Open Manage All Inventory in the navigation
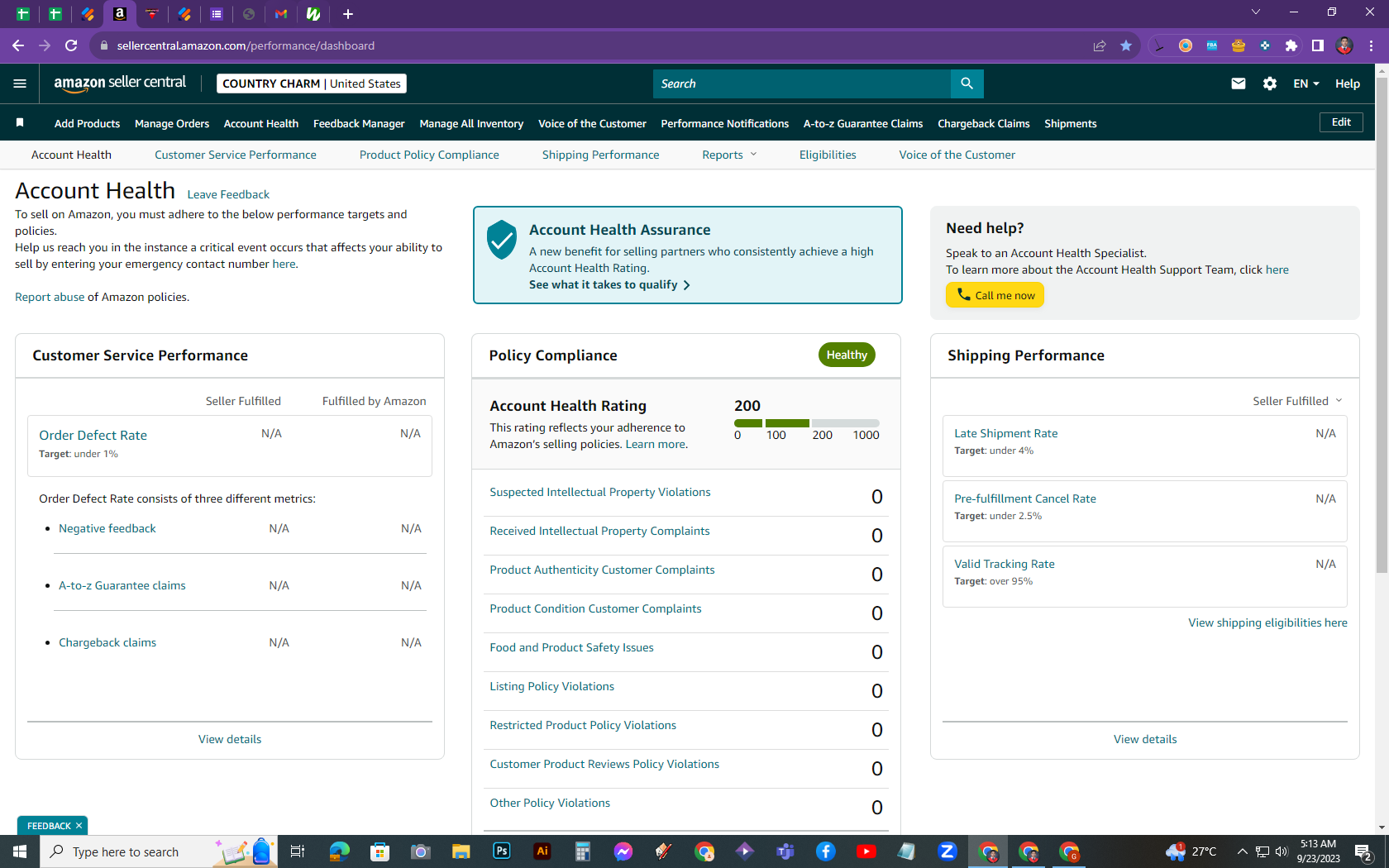 pyautogui.click(x=471, y=123)
